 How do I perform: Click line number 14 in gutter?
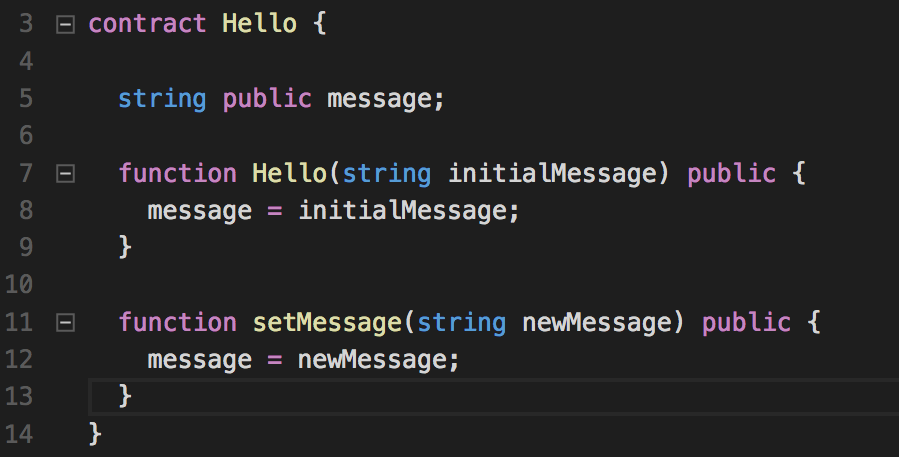click(x=19, y=434)
